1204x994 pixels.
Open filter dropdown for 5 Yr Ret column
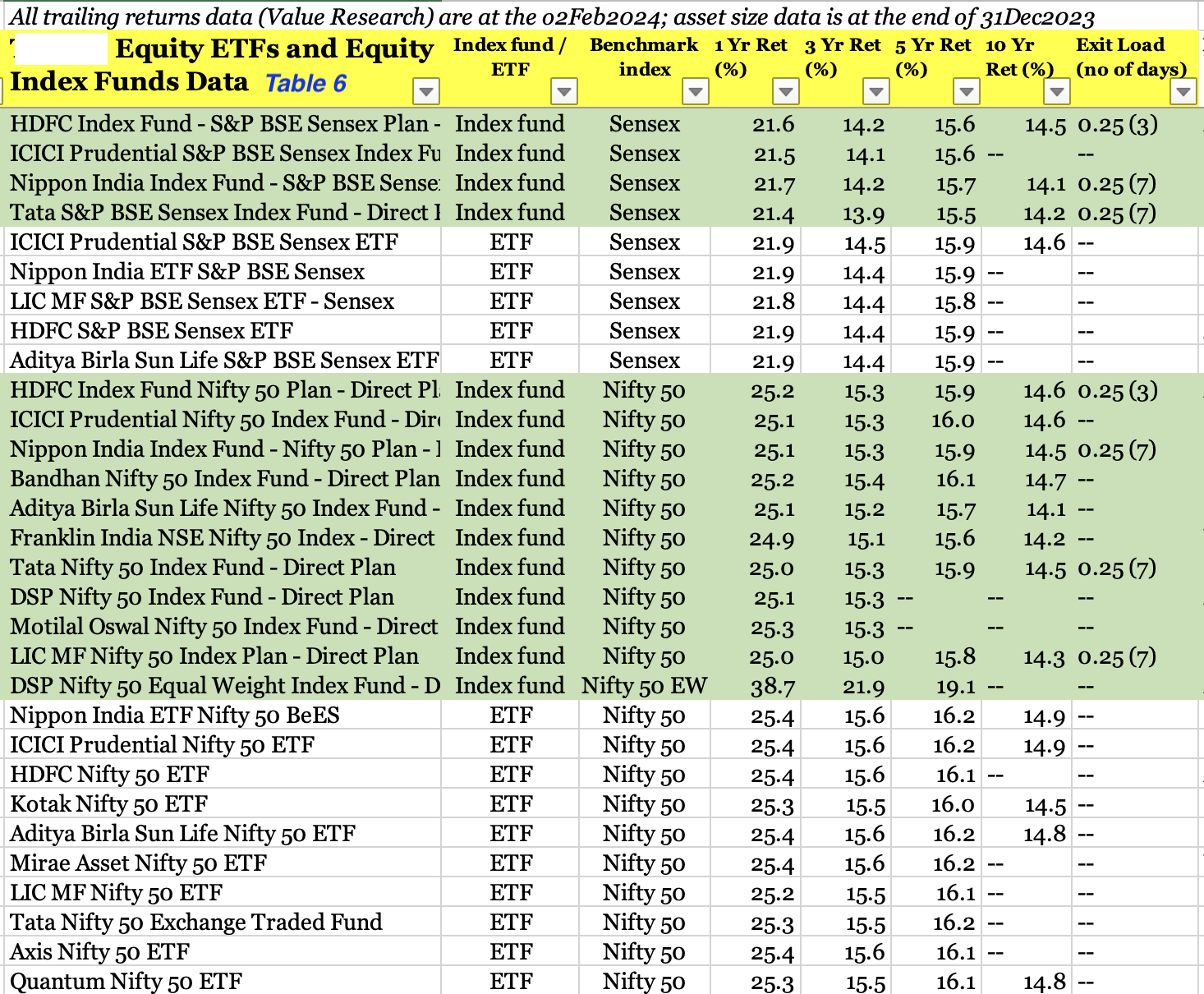click(967, 90)
